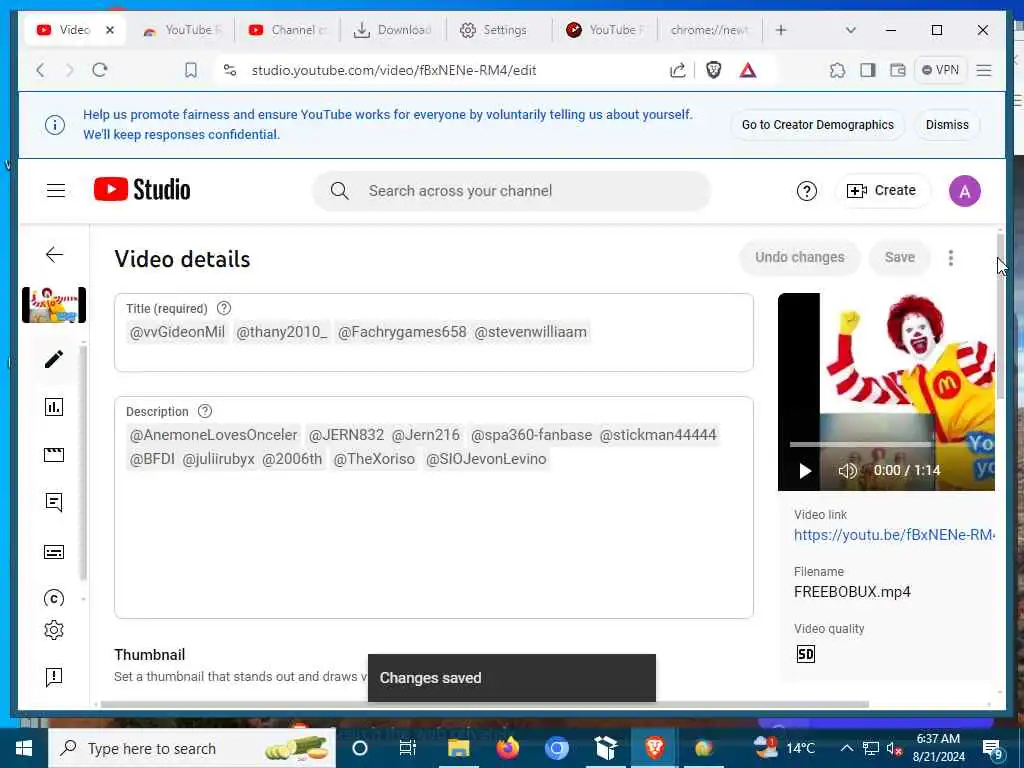Image resolution: width=1024 pixels, height=768 pixels.
Task: Click the Search across your channel box
Action: point(511,191)
